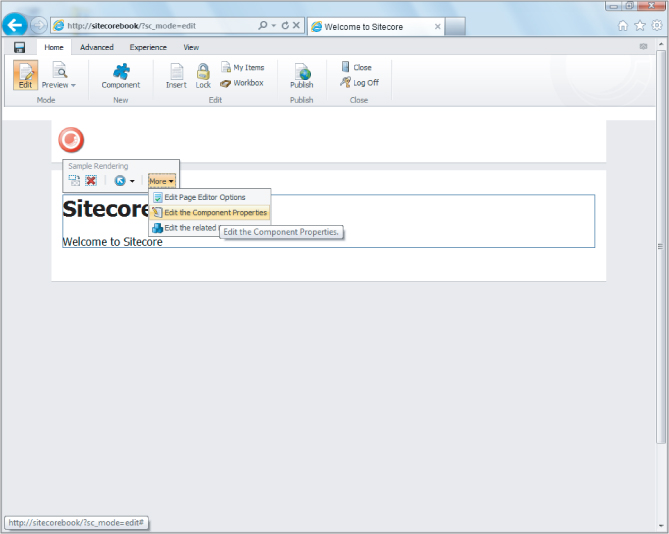This screenshot has width=669, height=534.
Task: Switch to the Advanced ribbon tab
Action: 97,47
